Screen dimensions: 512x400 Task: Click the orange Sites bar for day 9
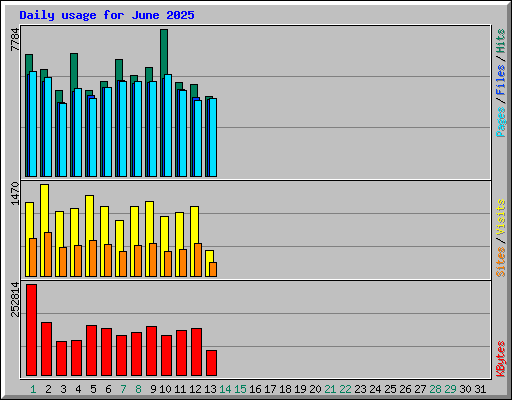[x=153, y=260]
